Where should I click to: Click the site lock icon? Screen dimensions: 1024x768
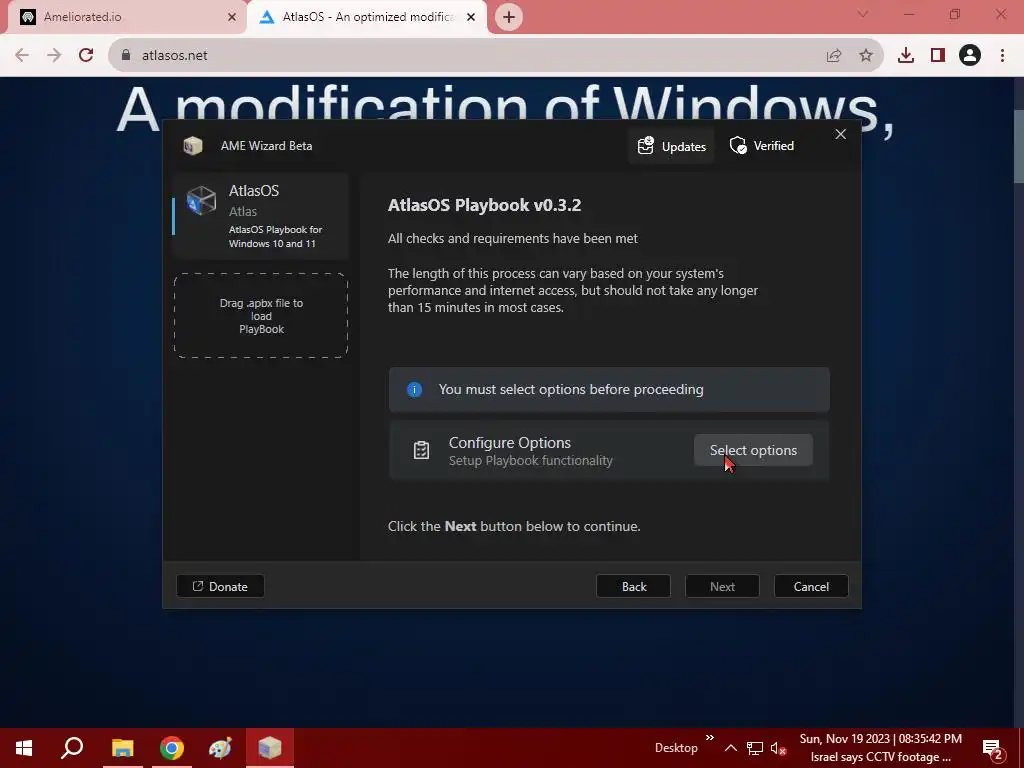[x=125, y=55]
